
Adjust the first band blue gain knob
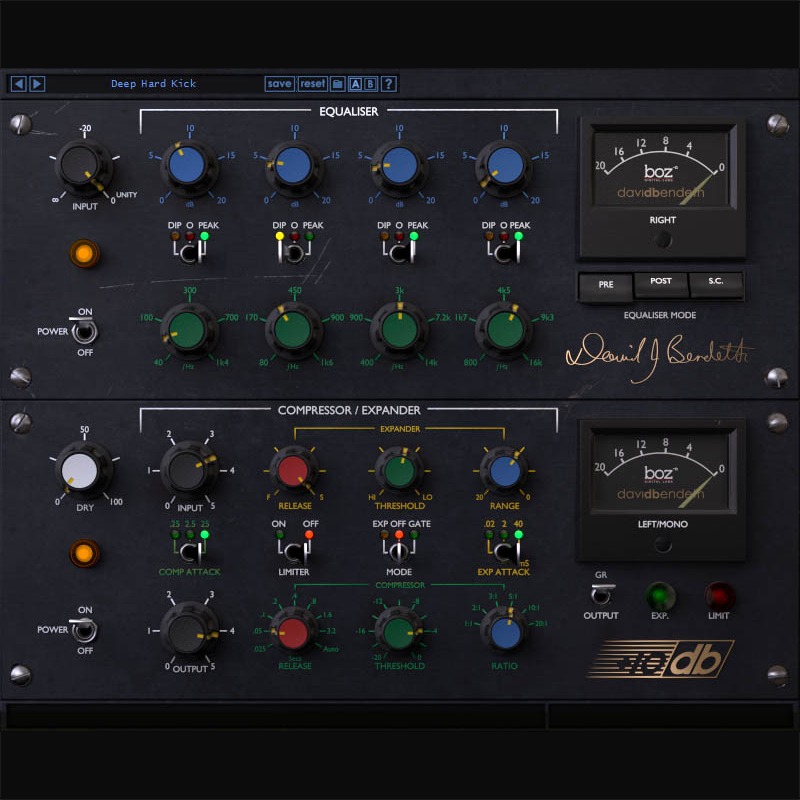tap(189, 167)
